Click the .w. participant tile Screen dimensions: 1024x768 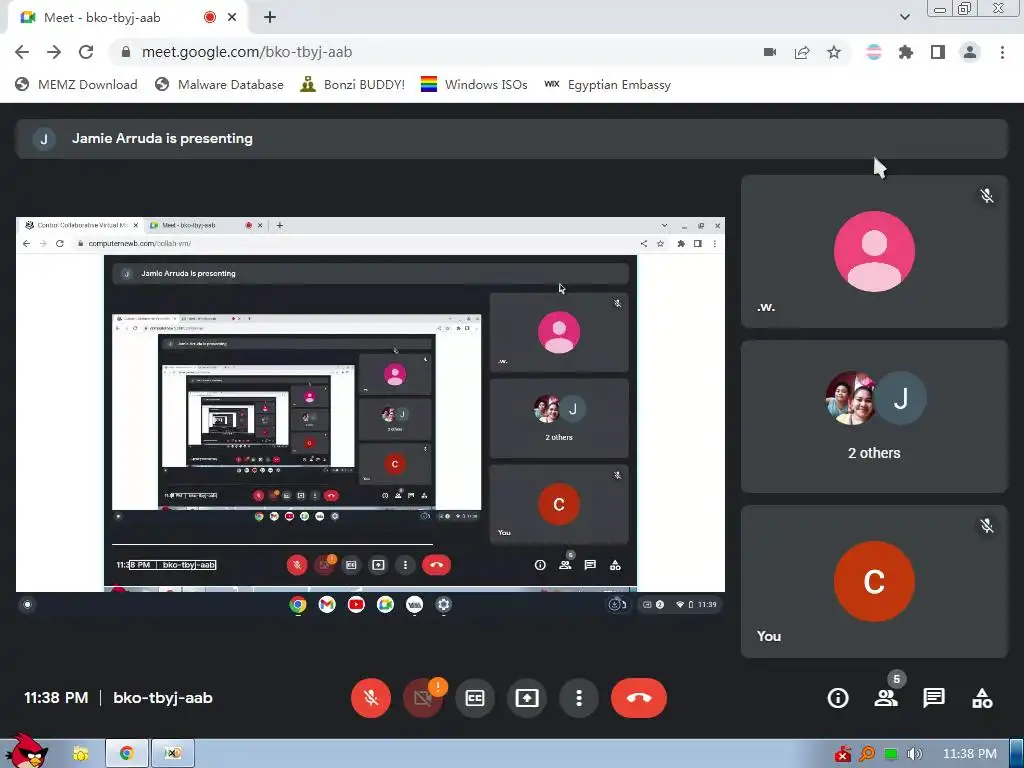(x=874, y=251)
